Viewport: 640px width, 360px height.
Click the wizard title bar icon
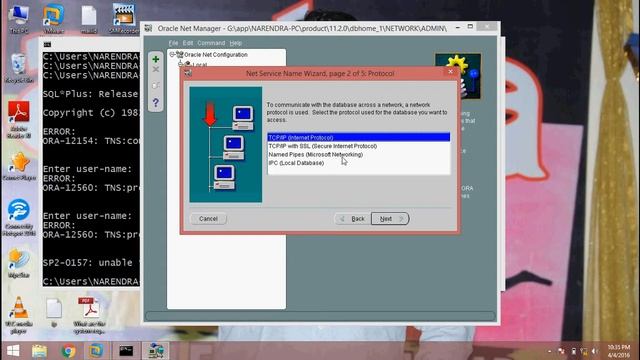point(188,73)
